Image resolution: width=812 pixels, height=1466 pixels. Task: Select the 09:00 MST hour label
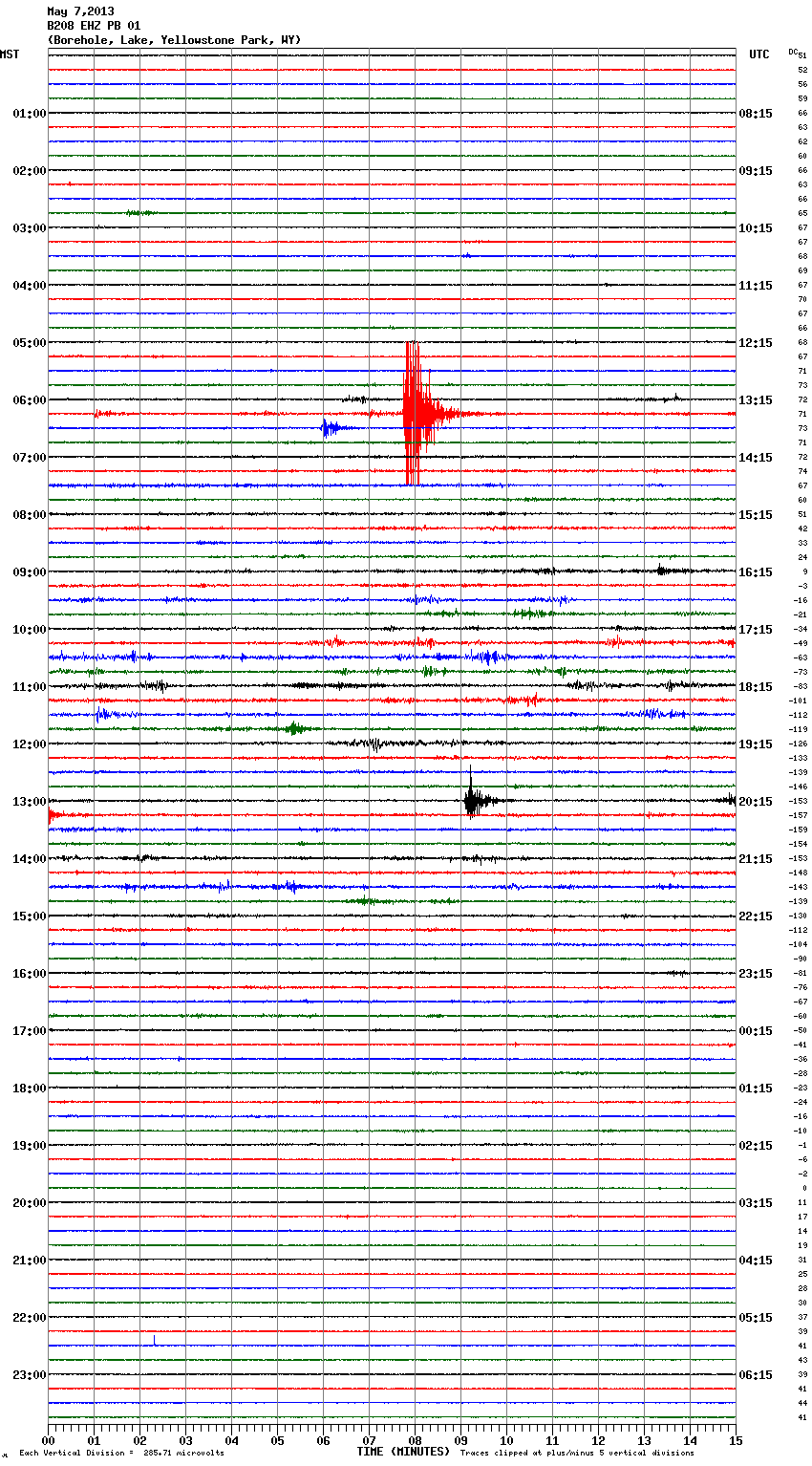(x=29, y=572)
